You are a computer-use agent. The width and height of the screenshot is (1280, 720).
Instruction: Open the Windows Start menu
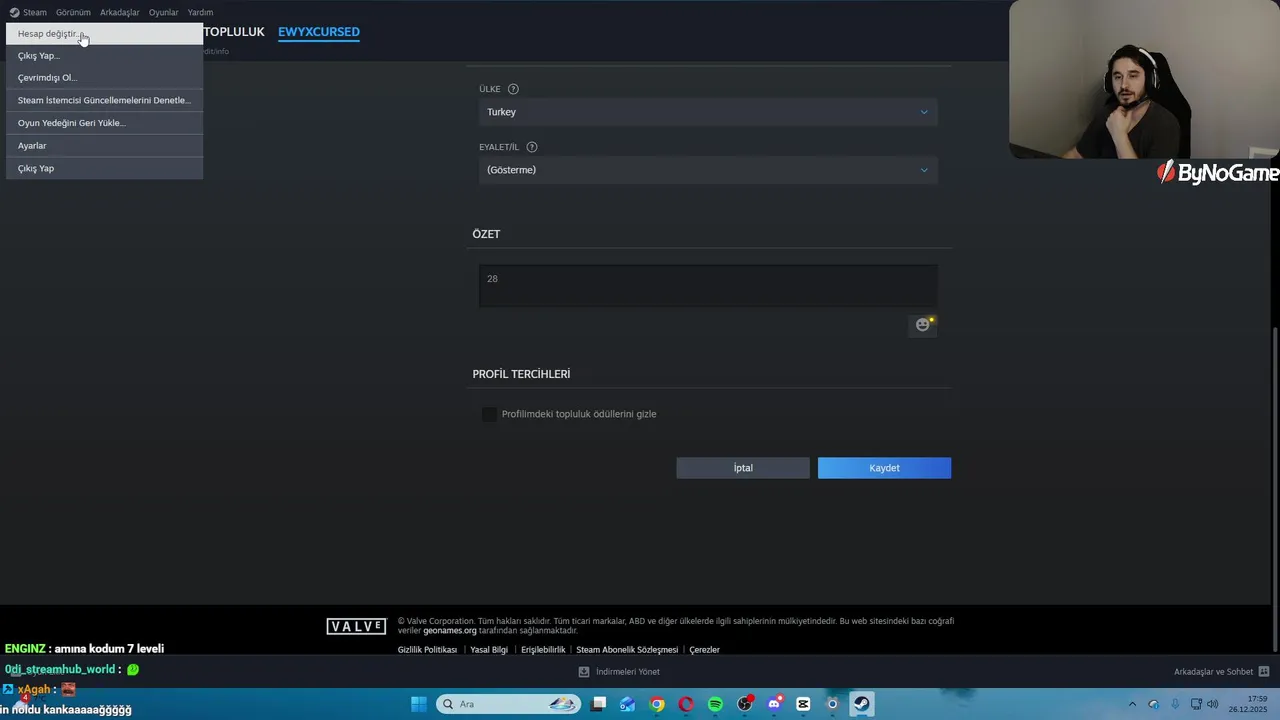coord(419,704)
